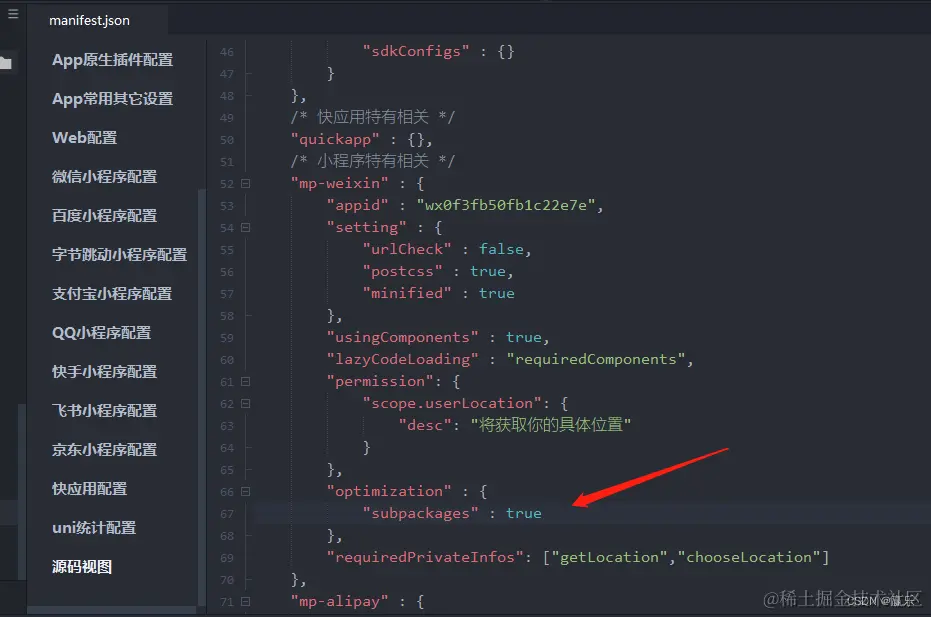Click the "getLocation" array item
The width and height of the screenshot is (931, 617).
coord(609,558)
